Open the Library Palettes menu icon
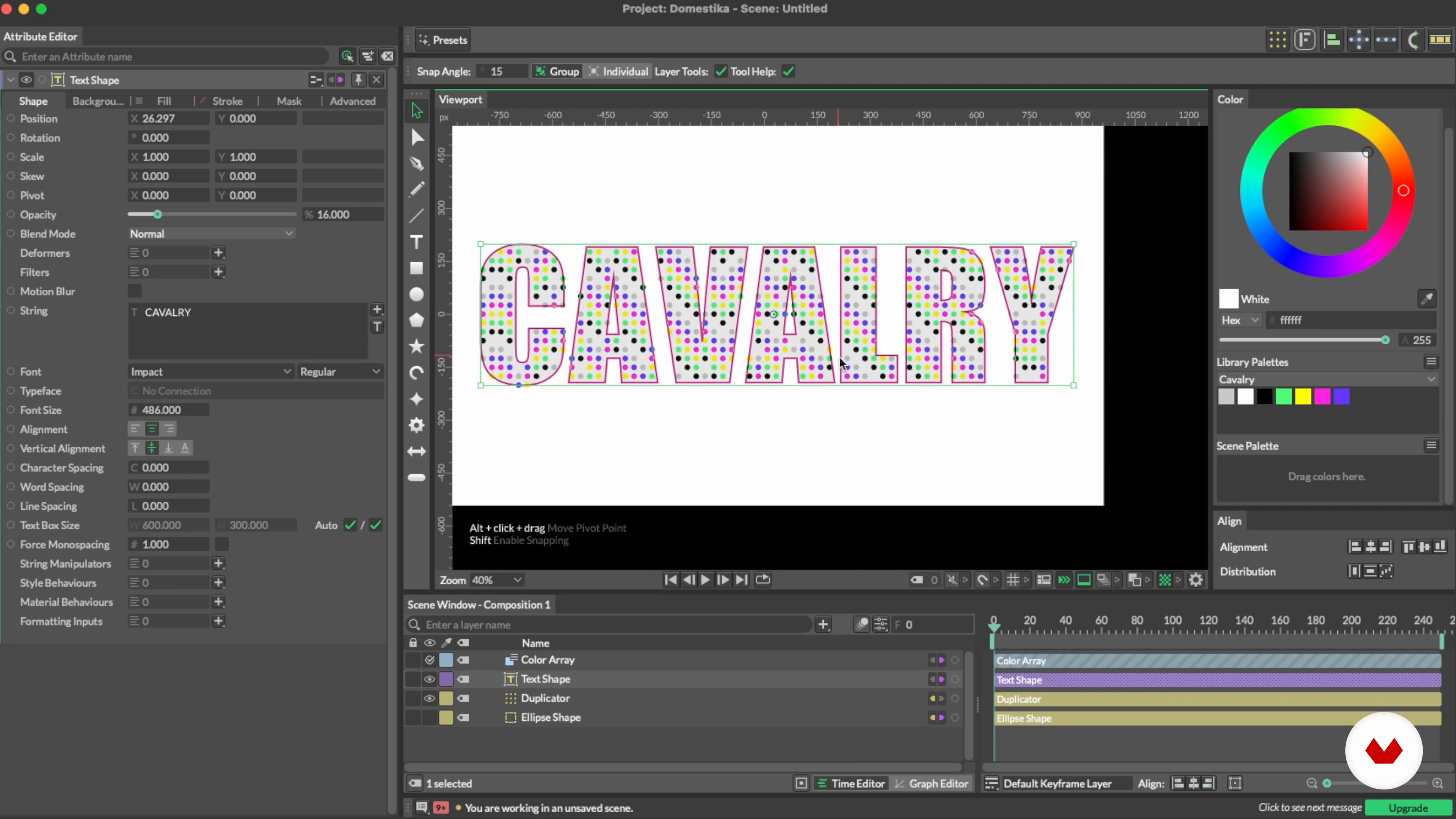Image resolution: width=1456 pixels, height=819 pixels. [1431, 362]
